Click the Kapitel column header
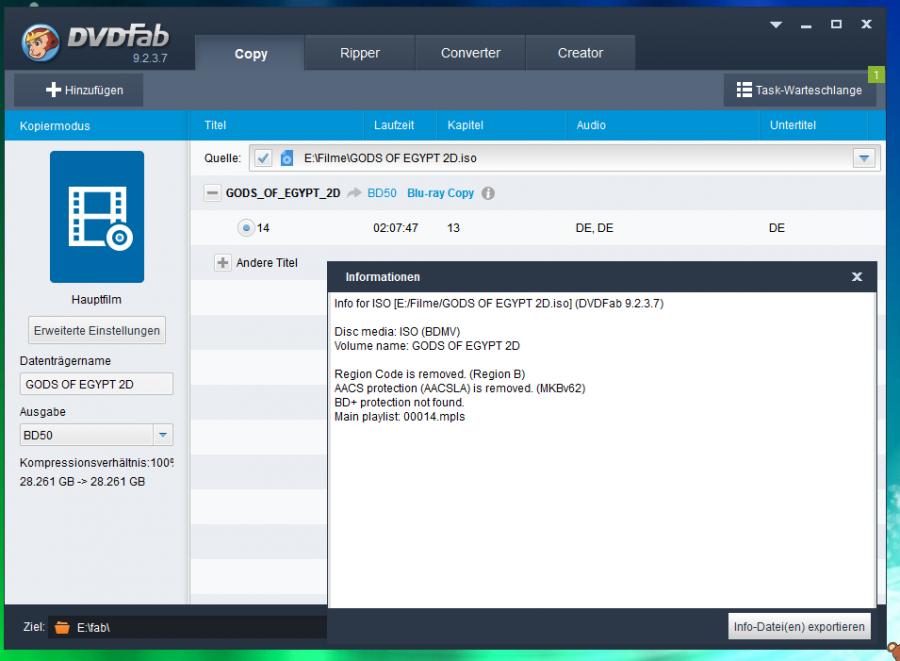 (x=465, y=125)
